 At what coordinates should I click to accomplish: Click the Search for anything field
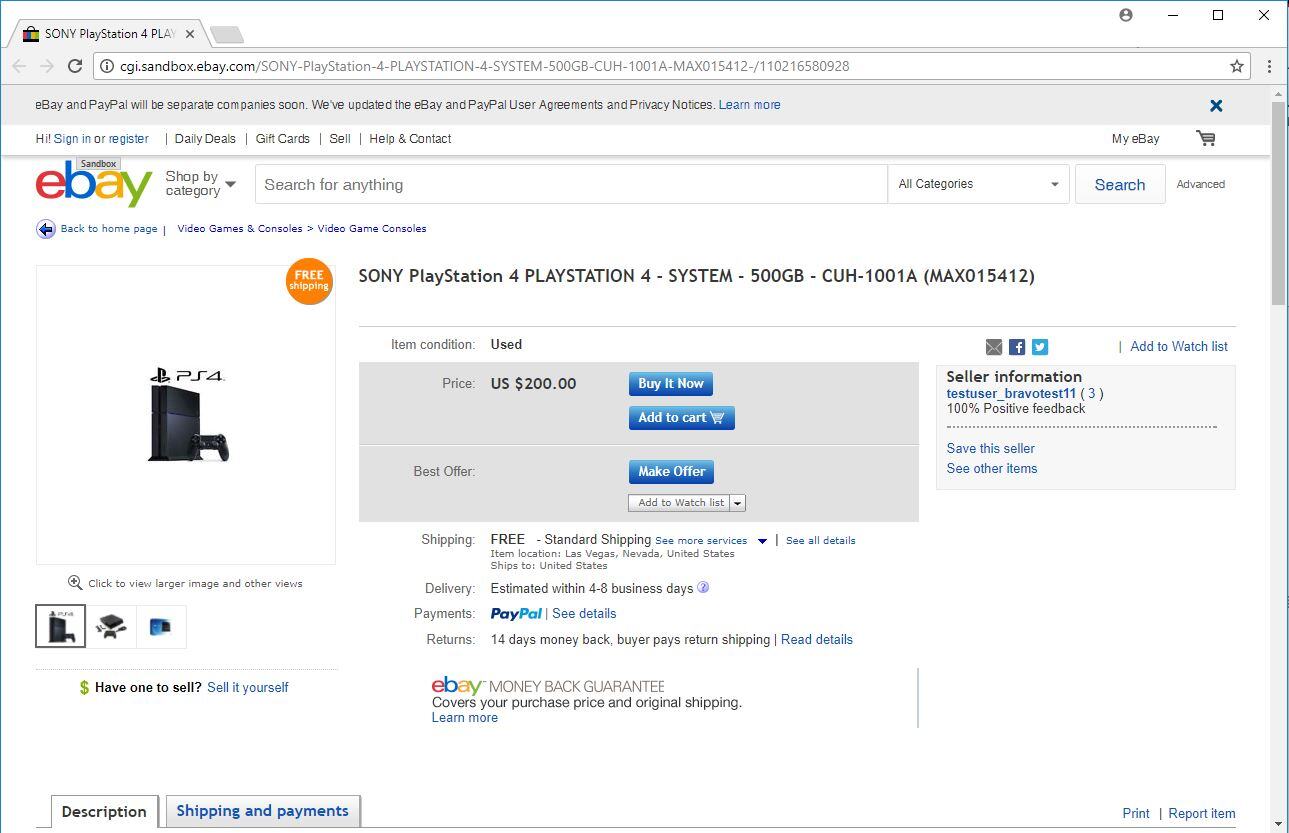coord(570,184)
